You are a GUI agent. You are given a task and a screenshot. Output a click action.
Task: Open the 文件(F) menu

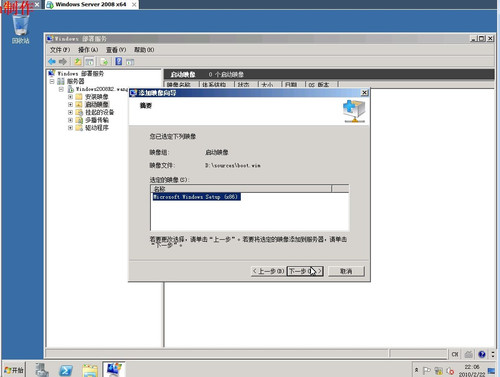click(60, 50)
